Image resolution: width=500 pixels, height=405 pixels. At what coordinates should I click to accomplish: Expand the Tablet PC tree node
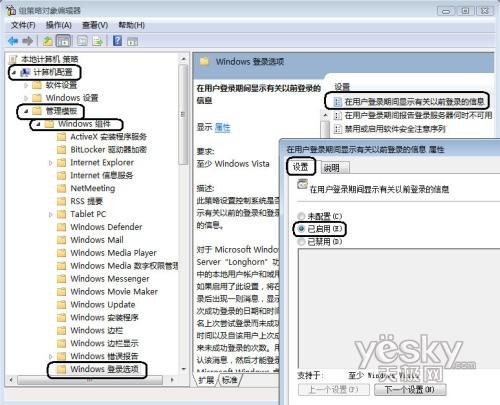tap(51, 214)
